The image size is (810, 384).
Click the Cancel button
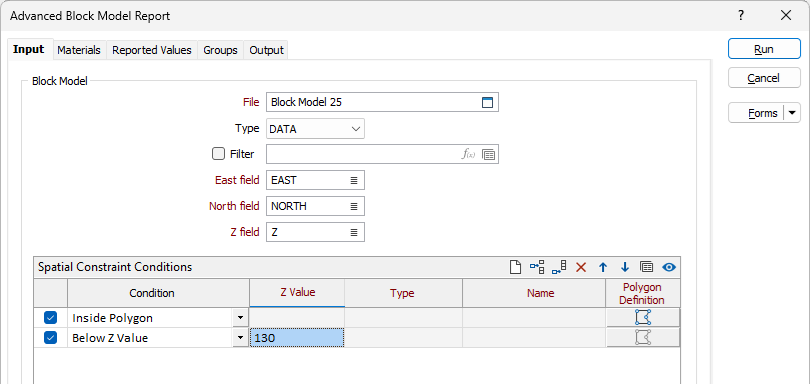click(x=764, y=78)
